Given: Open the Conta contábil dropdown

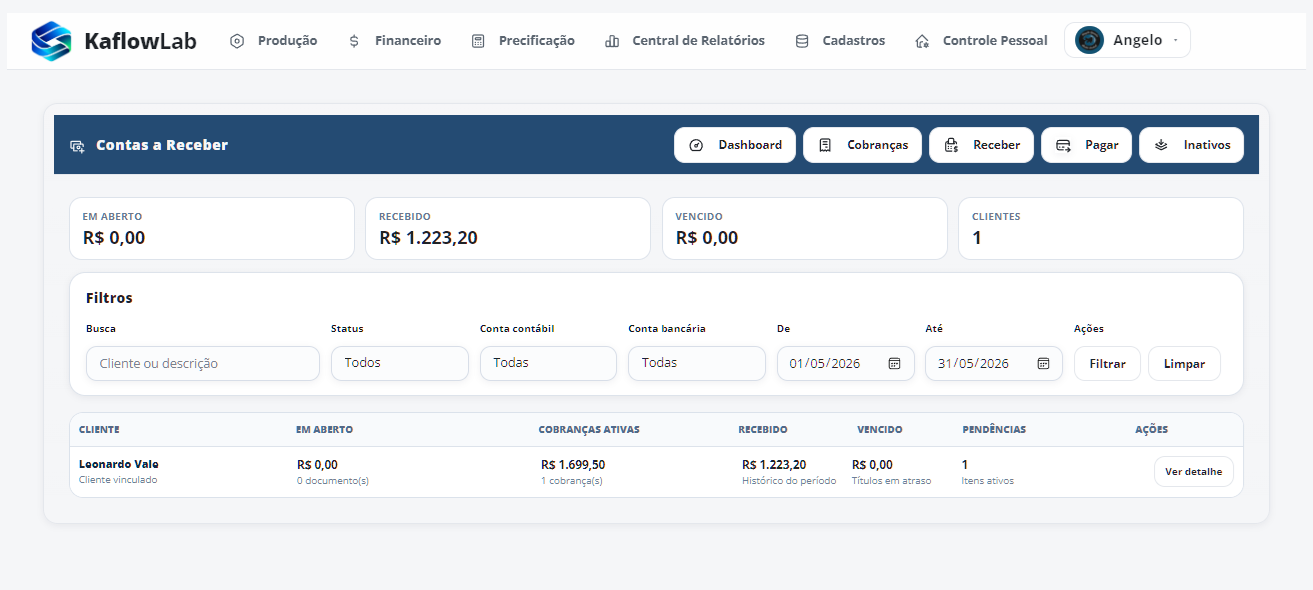Looking at the screenshot, I should [548, 363].
